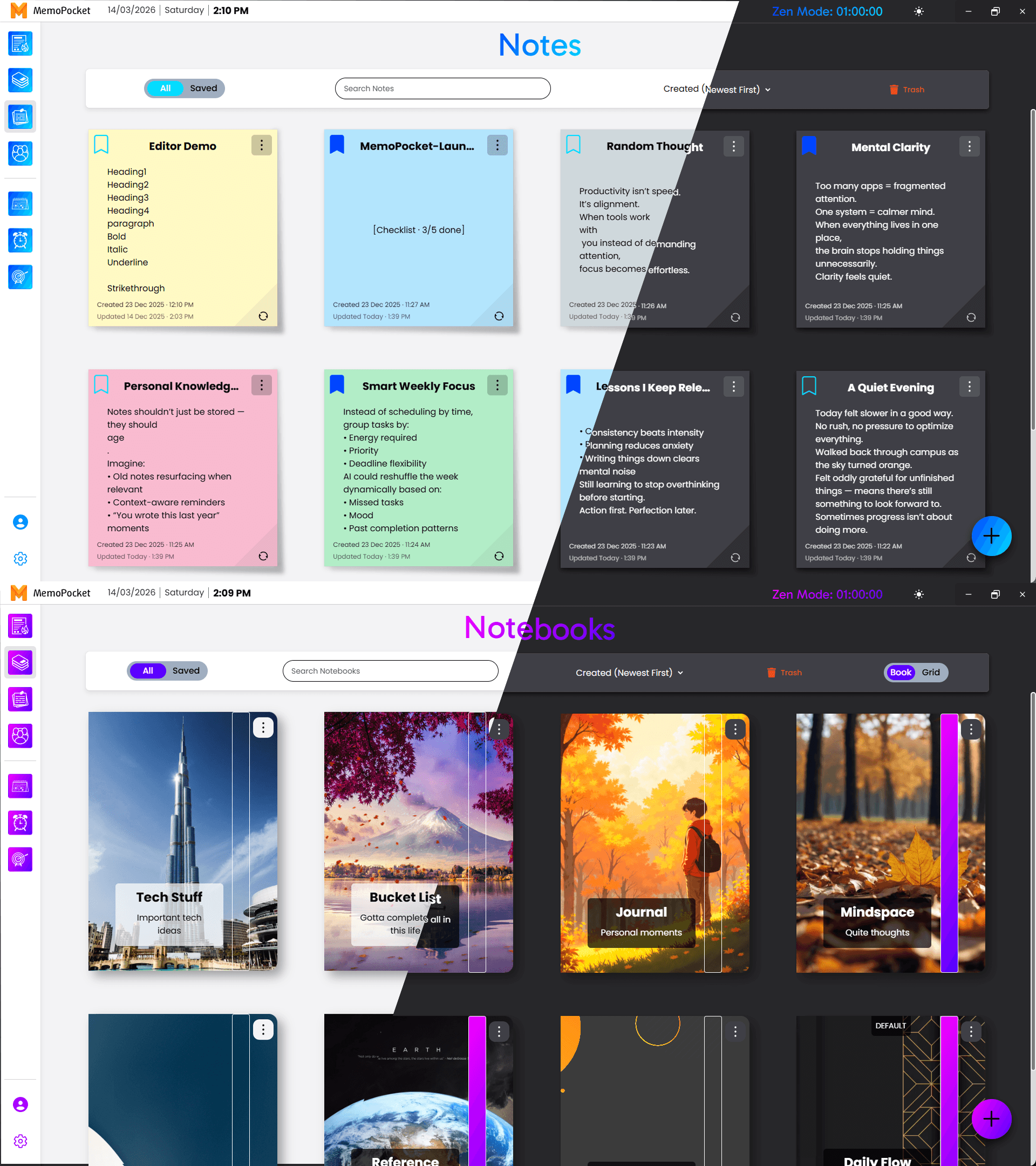Click sync icon on Mental Clarity note

tap(971, 317)
